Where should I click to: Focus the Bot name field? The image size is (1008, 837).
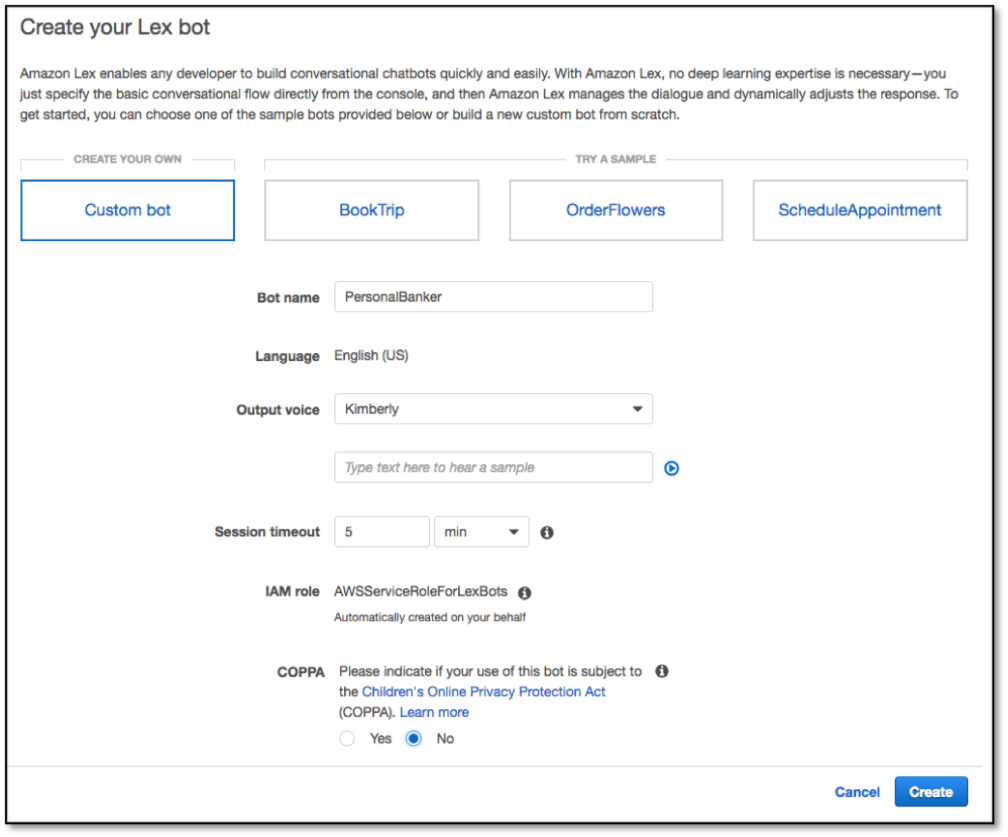click(x=493, y=297)
